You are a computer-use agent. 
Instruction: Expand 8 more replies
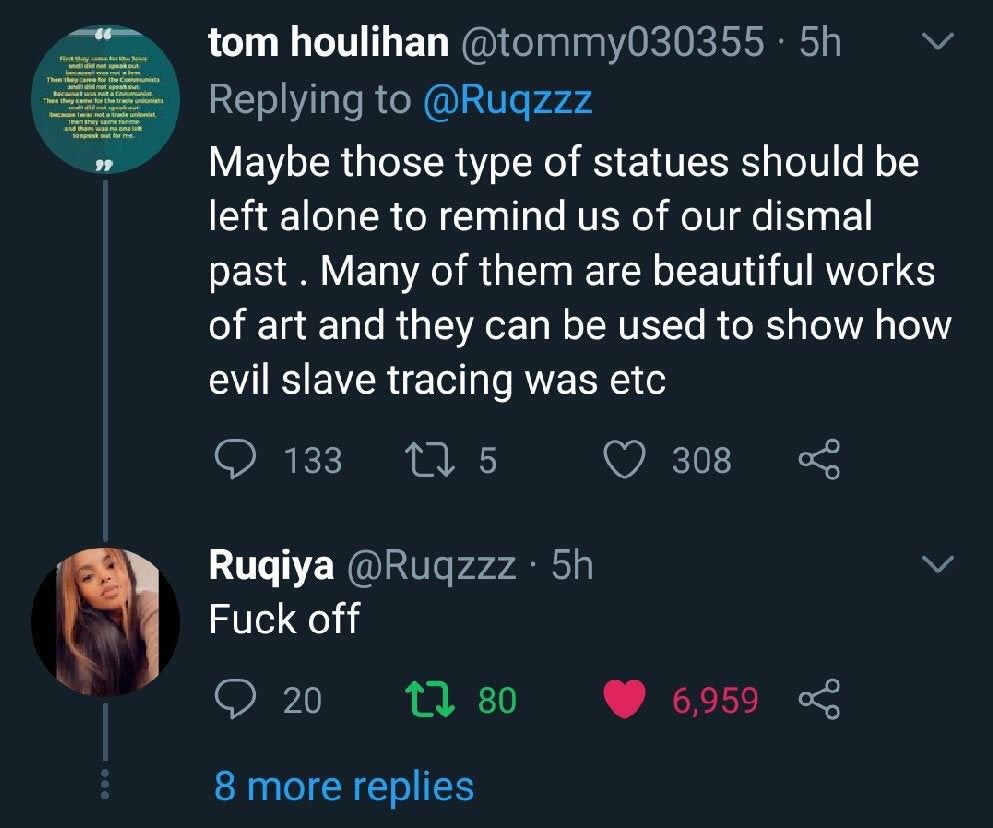pyautogui.click(x=343, y=786)
